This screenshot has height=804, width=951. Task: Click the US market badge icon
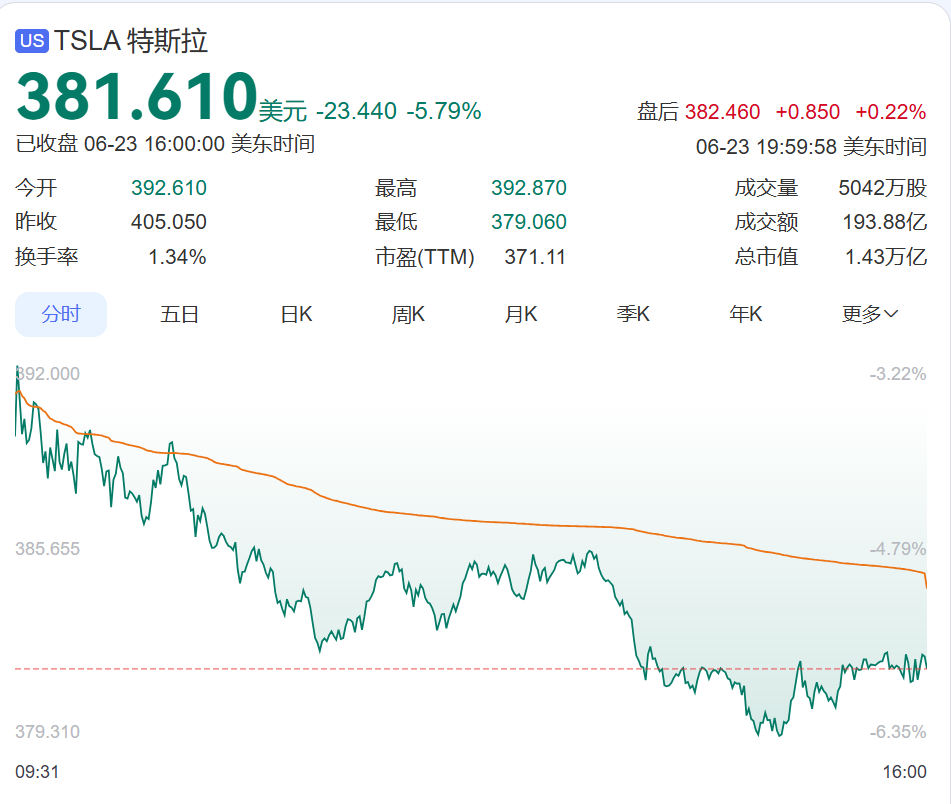tap(32, 41)
